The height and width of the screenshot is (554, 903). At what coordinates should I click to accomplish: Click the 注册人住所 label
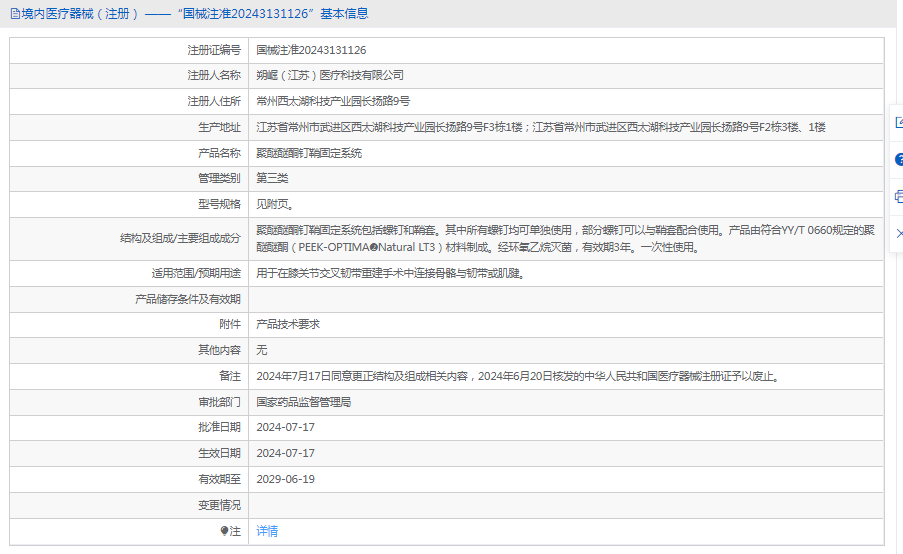[x=214, y=101]
